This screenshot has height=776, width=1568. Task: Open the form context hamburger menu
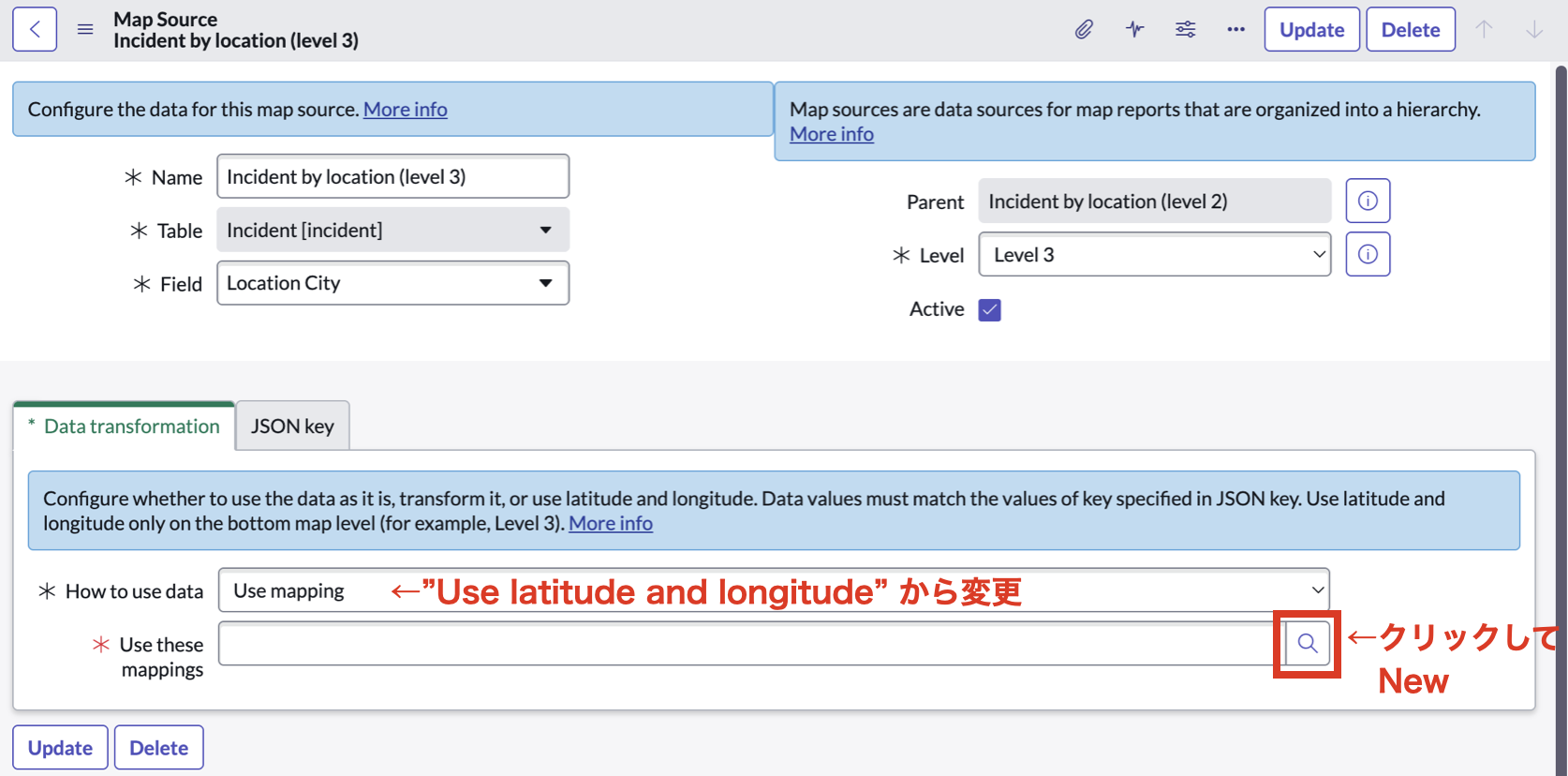pyautogui.click(x=85, y=29)
